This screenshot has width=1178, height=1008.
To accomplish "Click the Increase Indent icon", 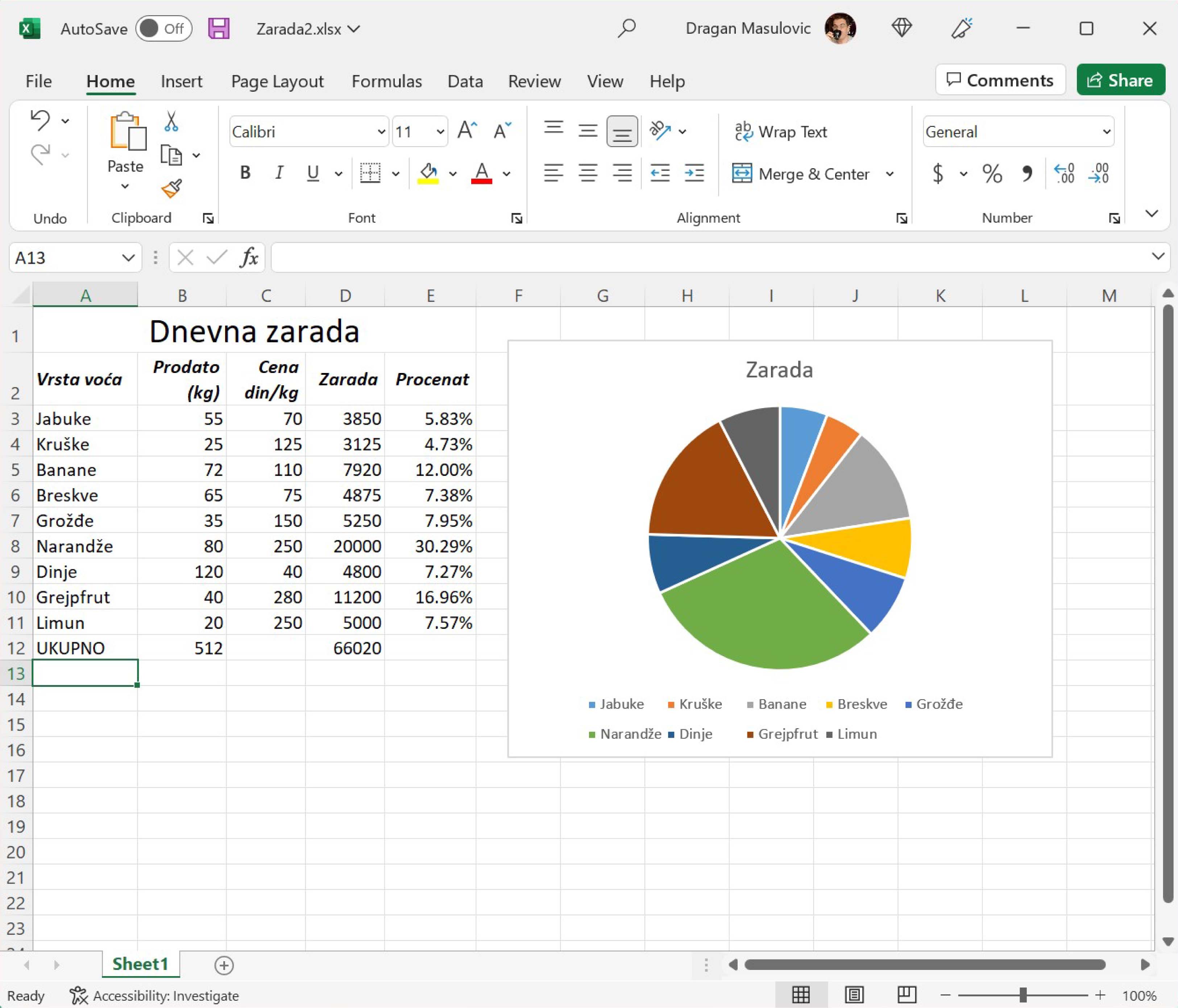I will click(x=694, y=173).
